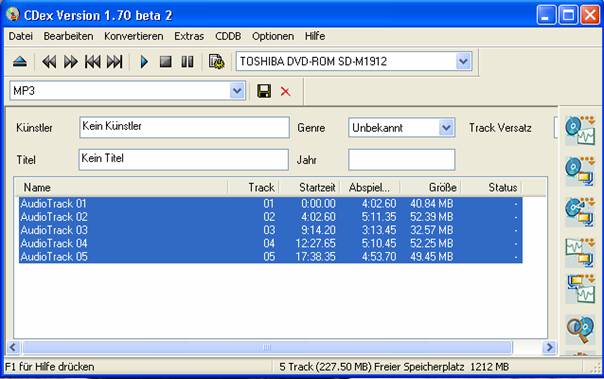Sort by the Status column header
The height and width of the screenshot is (379, 604).
(492, 188)
